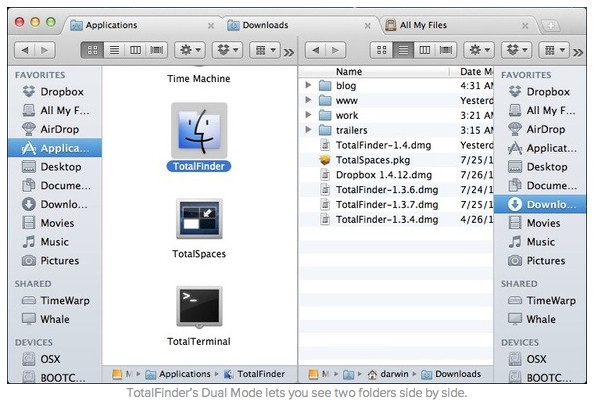
Task: Open Music in the right sidebar
Action: coord(532,242)
